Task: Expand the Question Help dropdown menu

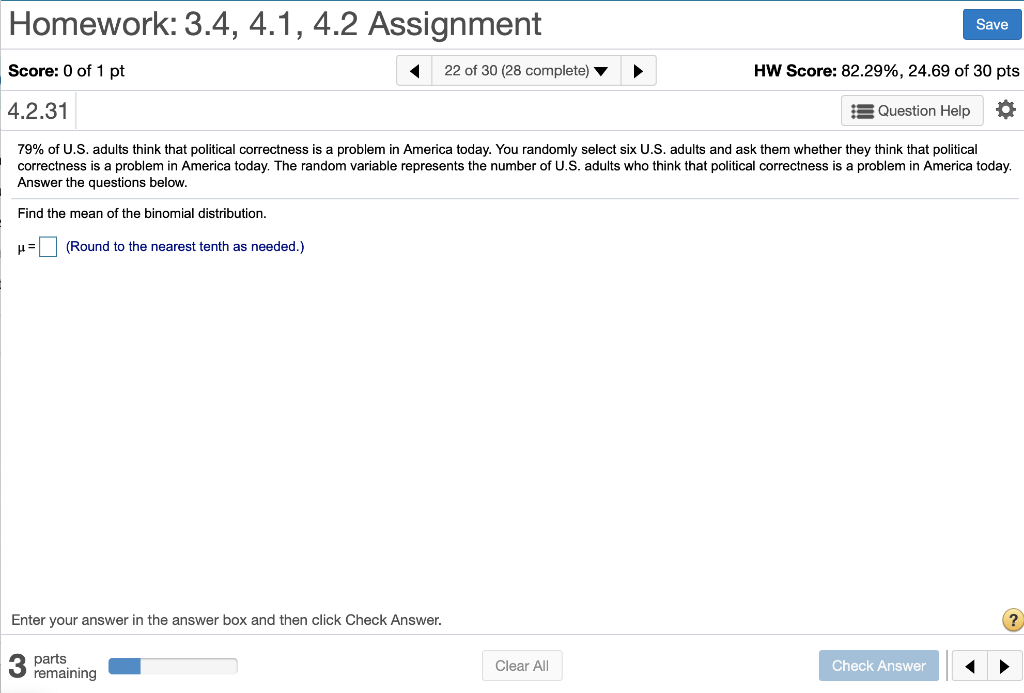Action: 910,110
